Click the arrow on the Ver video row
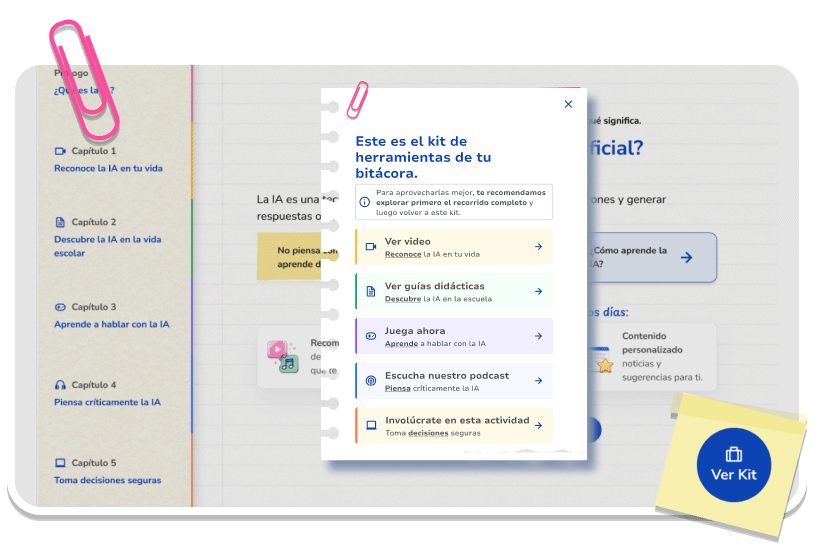This screenshot has height=546, width=814. tap(538, 247)
